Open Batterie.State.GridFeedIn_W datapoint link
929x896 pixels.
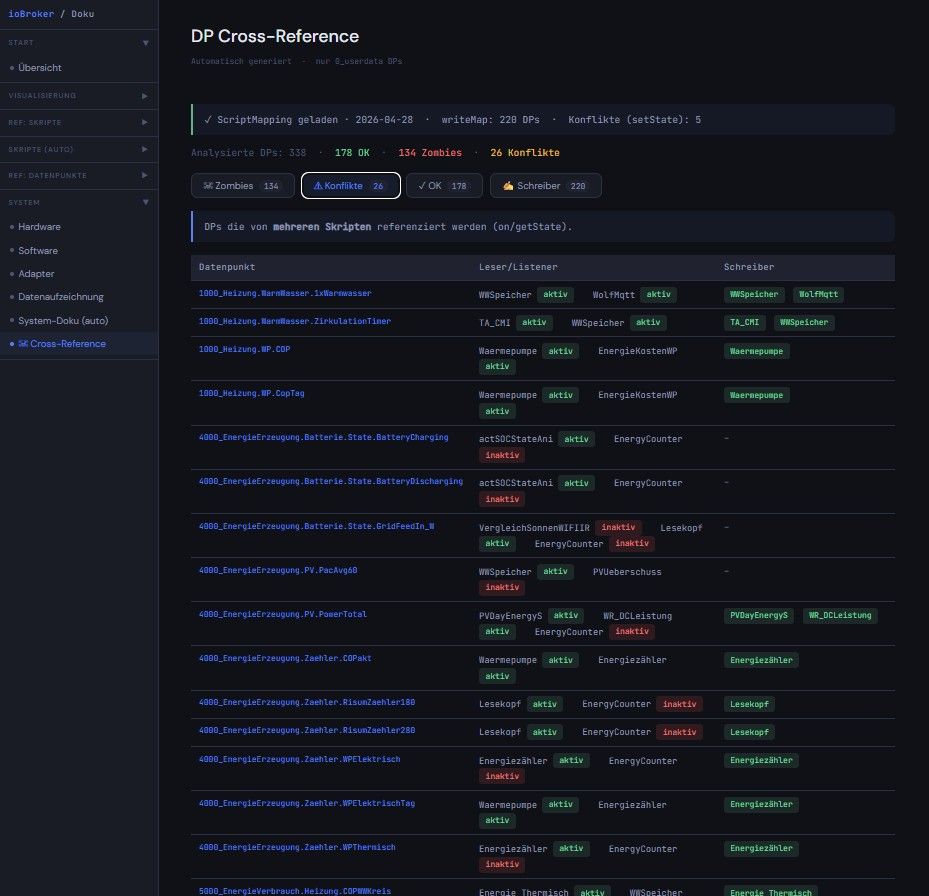316,526
